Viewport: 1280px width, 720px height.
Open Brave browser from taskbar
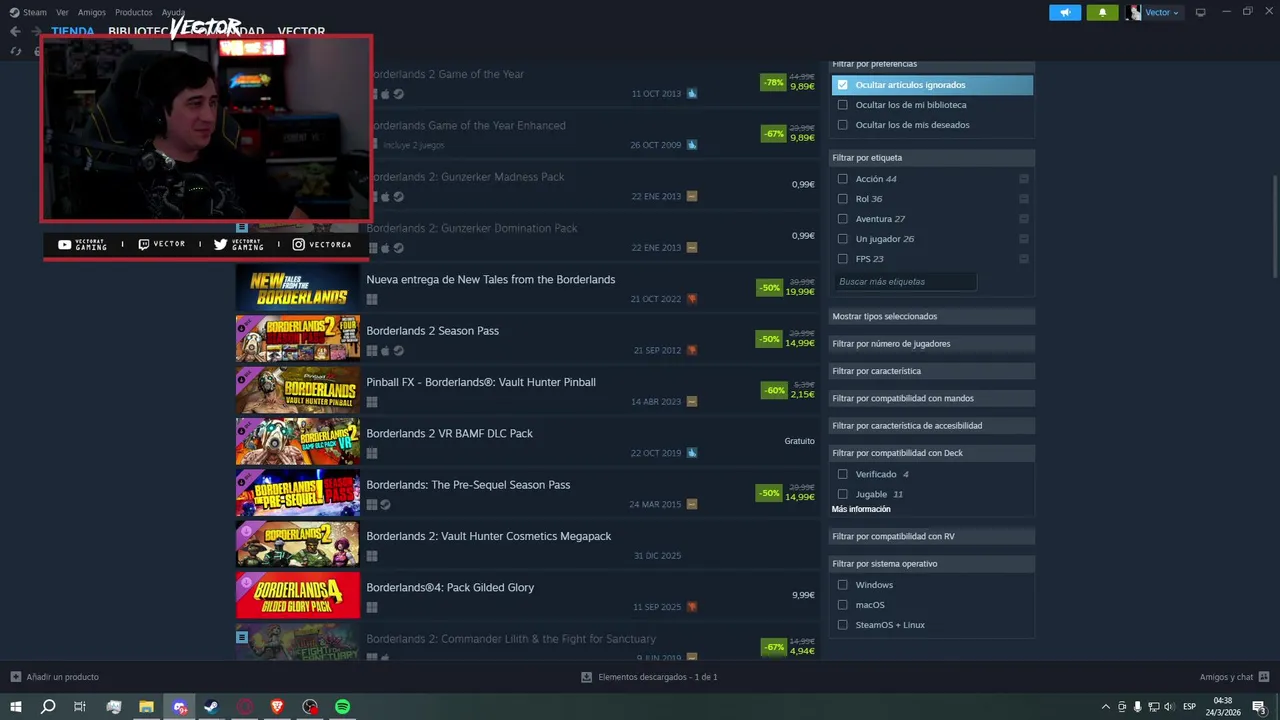277,707
